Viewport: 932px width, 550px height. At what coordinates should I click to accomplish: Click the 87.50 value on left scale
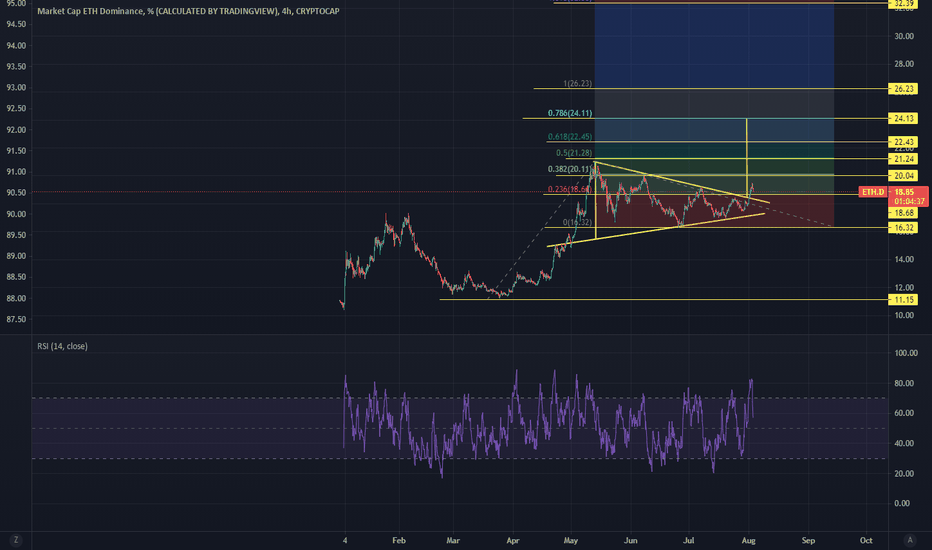pos(16,319)
